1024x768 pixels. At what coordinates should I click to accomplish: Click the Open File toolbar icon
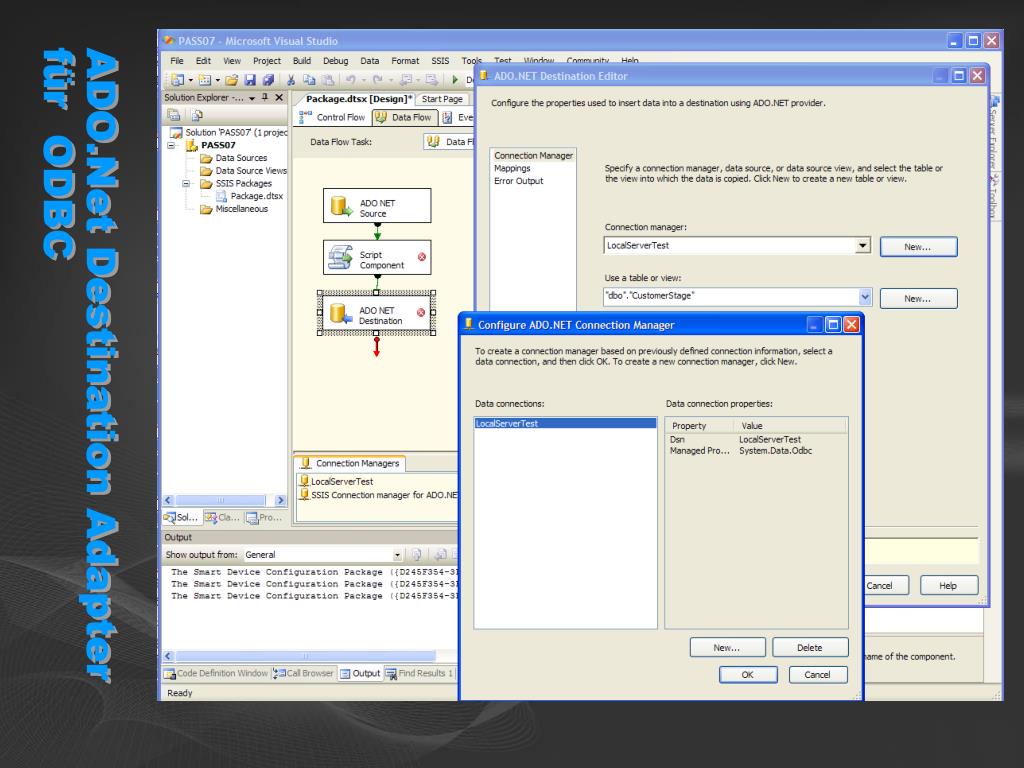click(231, 80)
